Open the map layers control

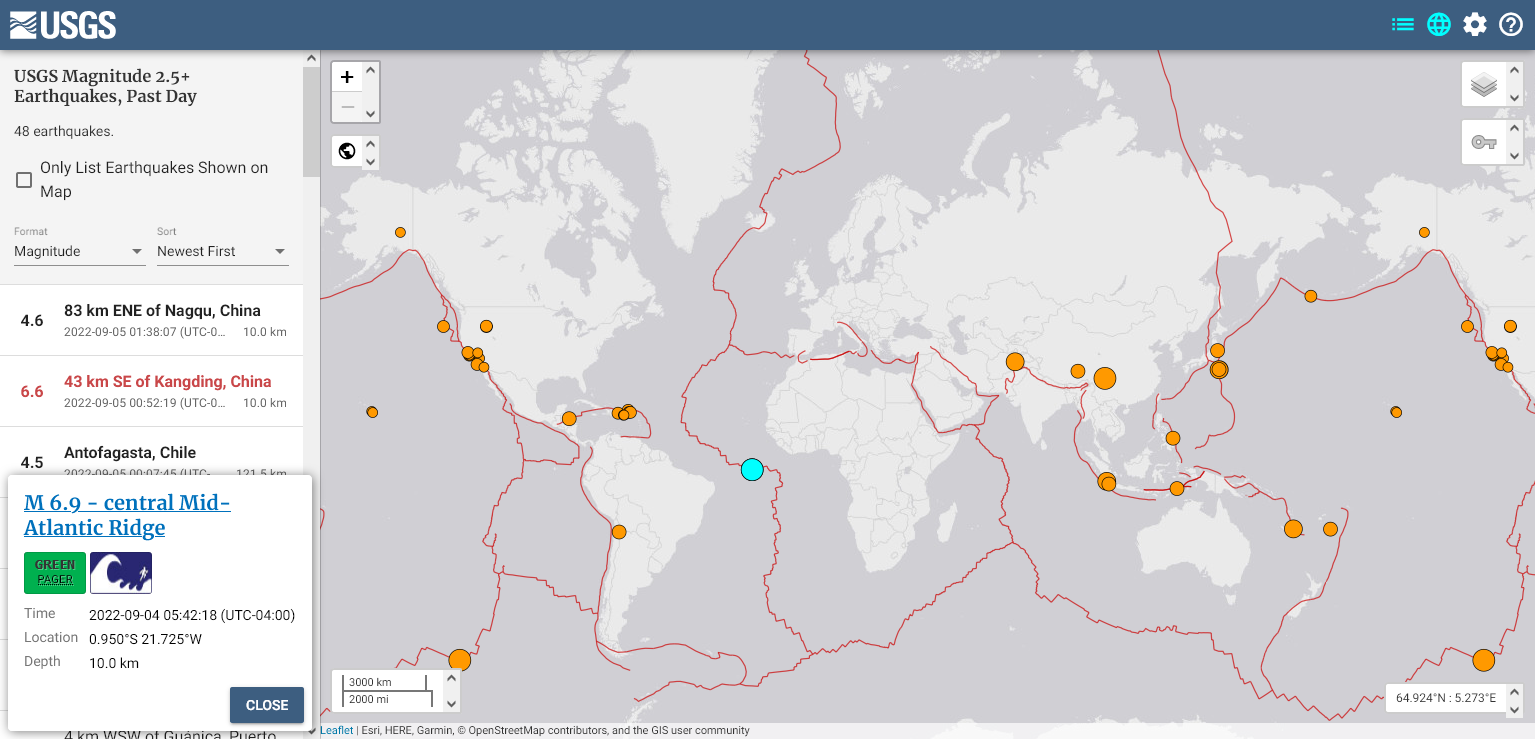(x=1484, y=86)
